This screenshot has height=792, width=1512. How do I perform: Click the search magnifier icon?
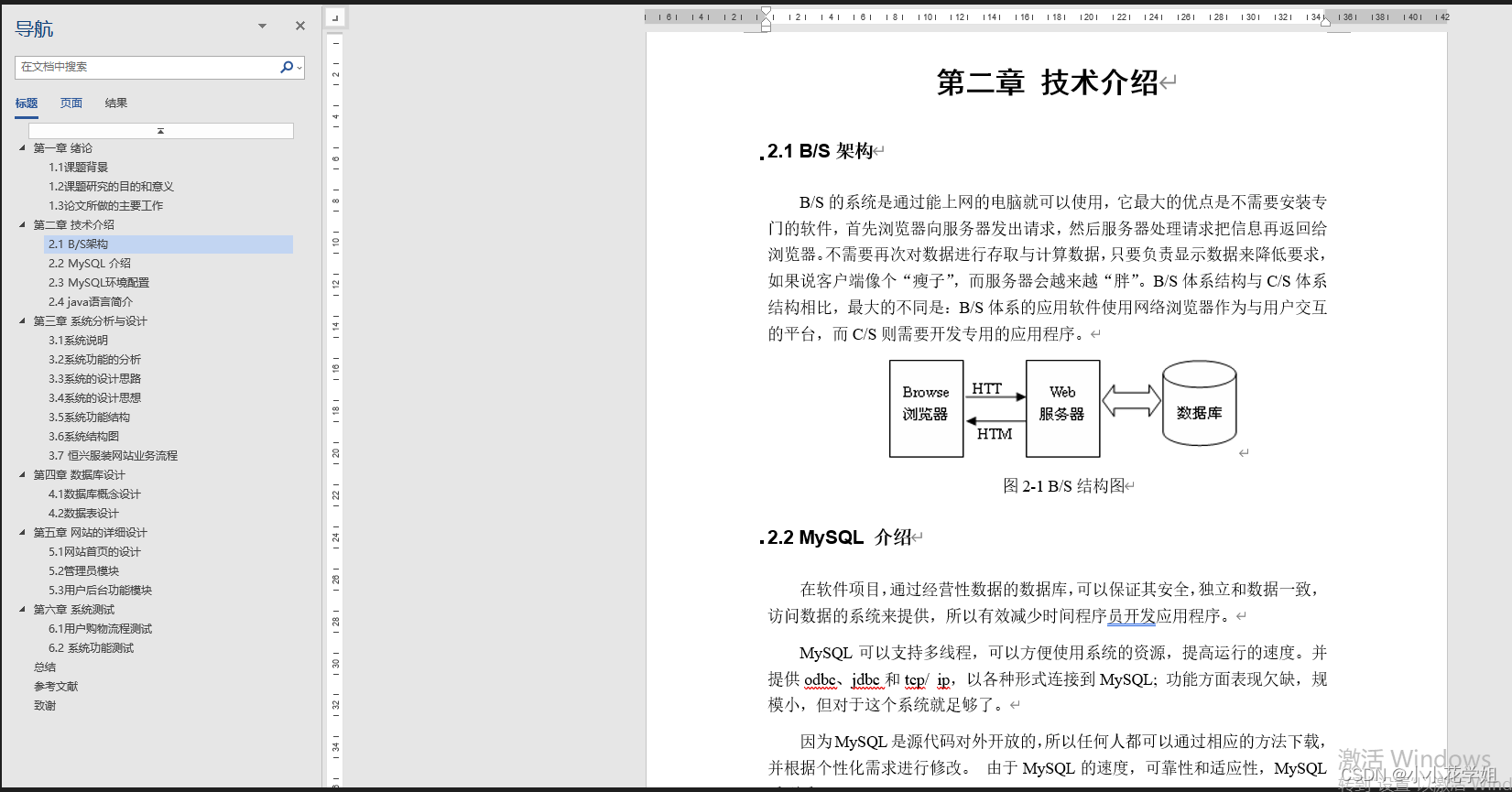[287, 67]
